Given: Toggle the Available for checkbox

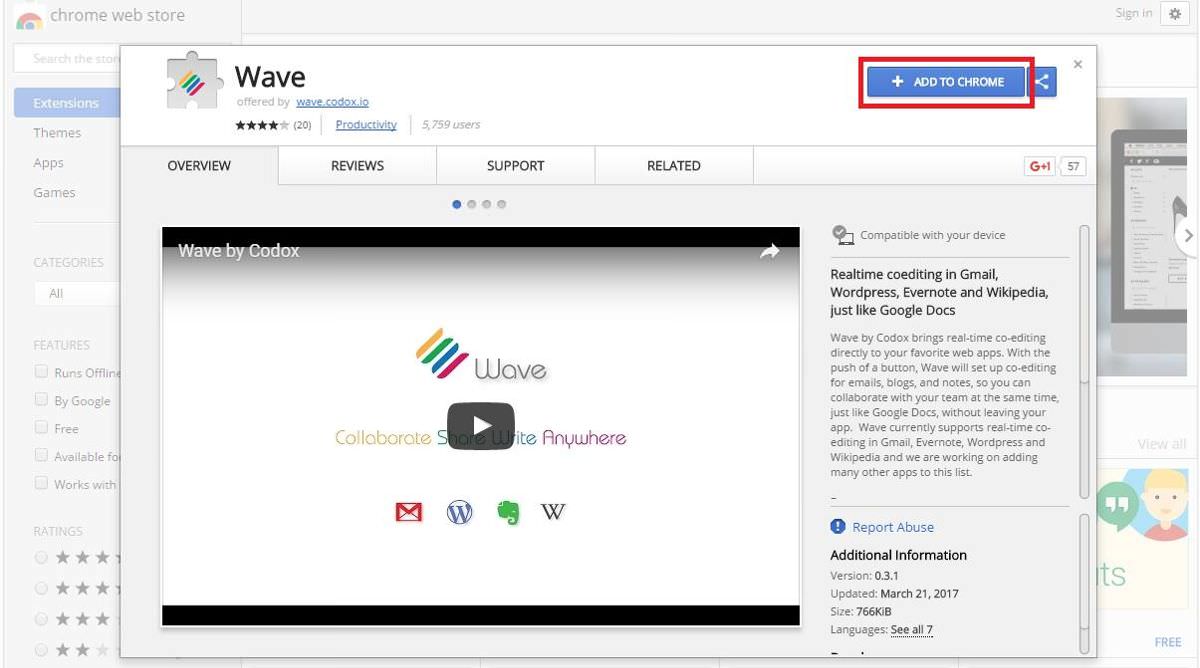Looking at the screenshot, I should (41, 455).
